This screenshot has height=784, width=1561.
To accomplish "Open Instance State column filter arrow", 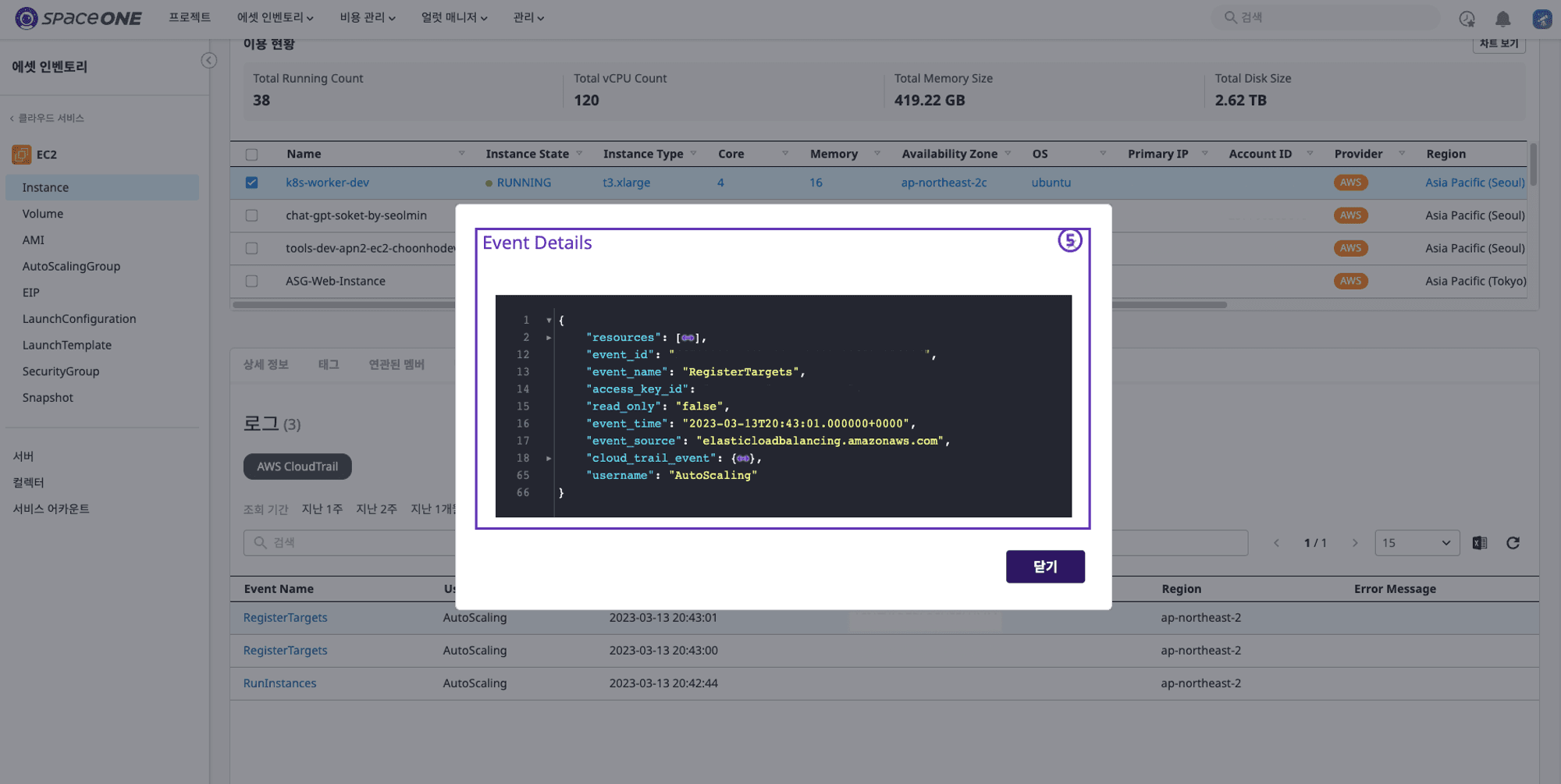I will click(579, 154).
